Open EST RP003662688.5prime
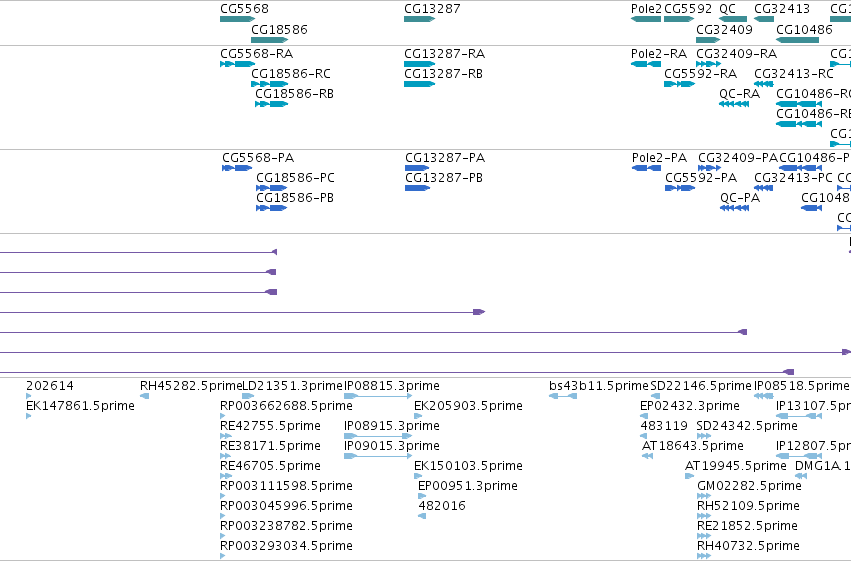 [286, 406]
